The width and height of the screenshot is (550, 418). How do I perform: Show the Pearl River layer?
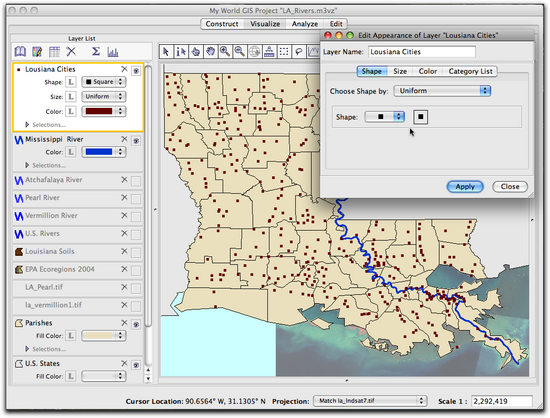(136, 199)
